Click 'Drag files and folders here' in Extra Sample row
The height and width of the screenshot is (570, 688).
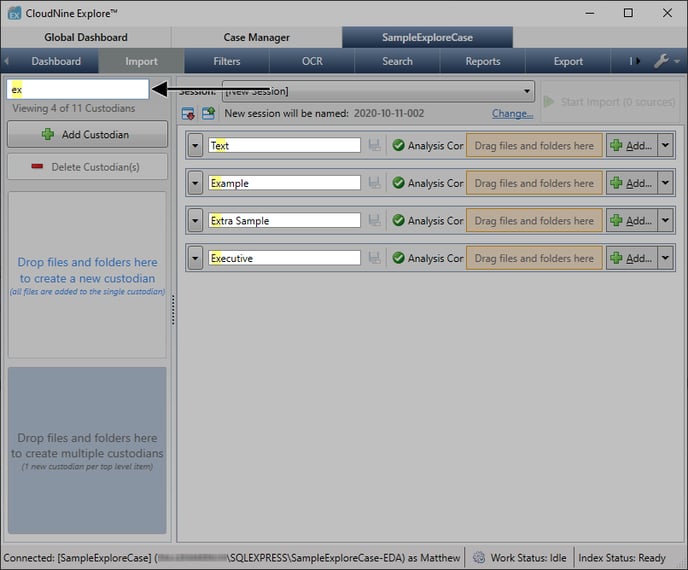[x=534, y=220]
